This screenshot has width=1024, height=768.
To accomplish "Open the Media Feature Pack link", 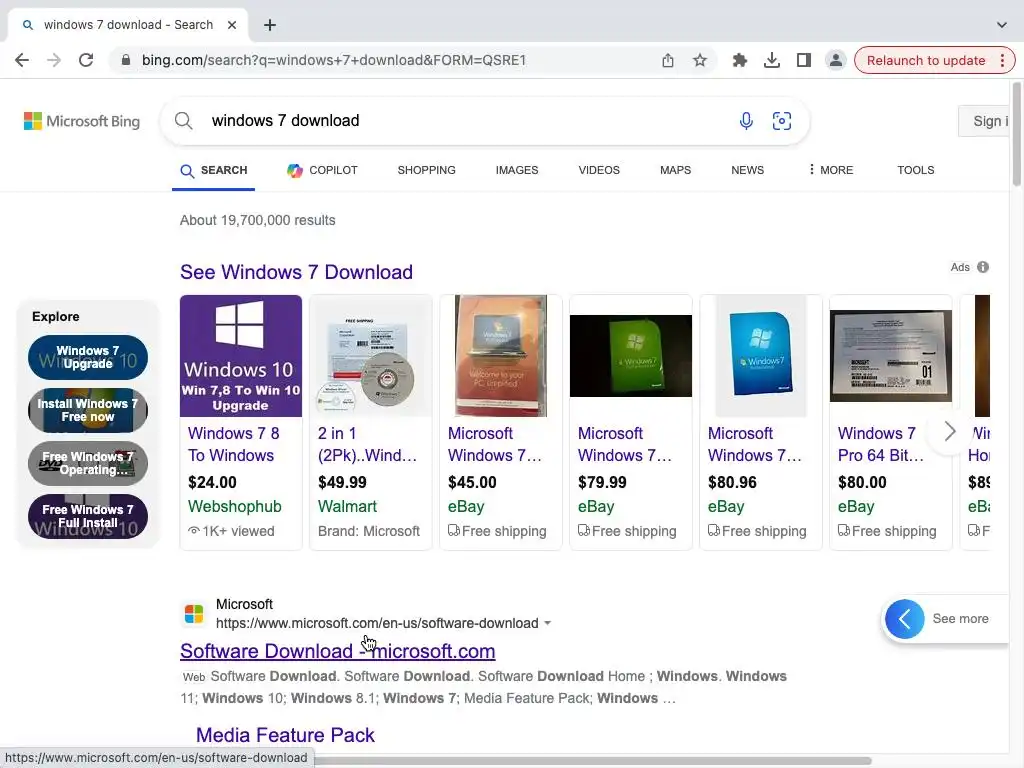I will 285,735.
